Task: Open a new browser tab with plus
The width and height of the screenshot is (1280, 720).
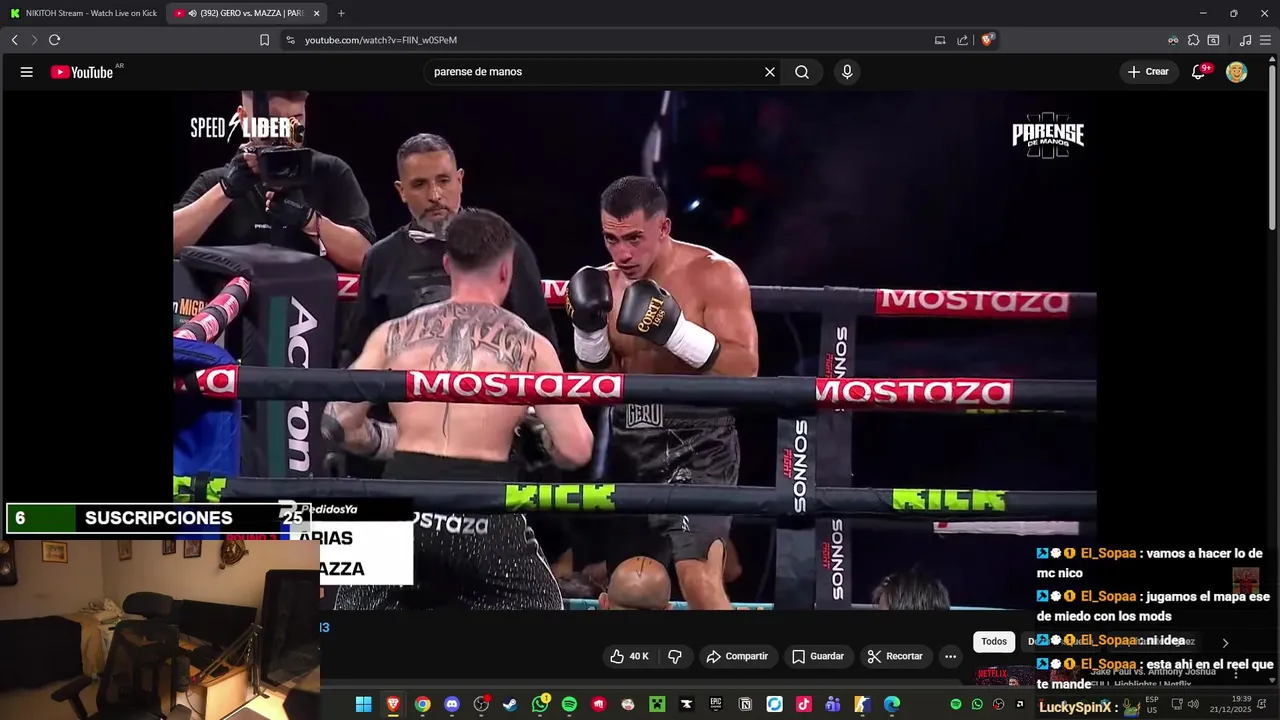Action: (x=341, y=13)
